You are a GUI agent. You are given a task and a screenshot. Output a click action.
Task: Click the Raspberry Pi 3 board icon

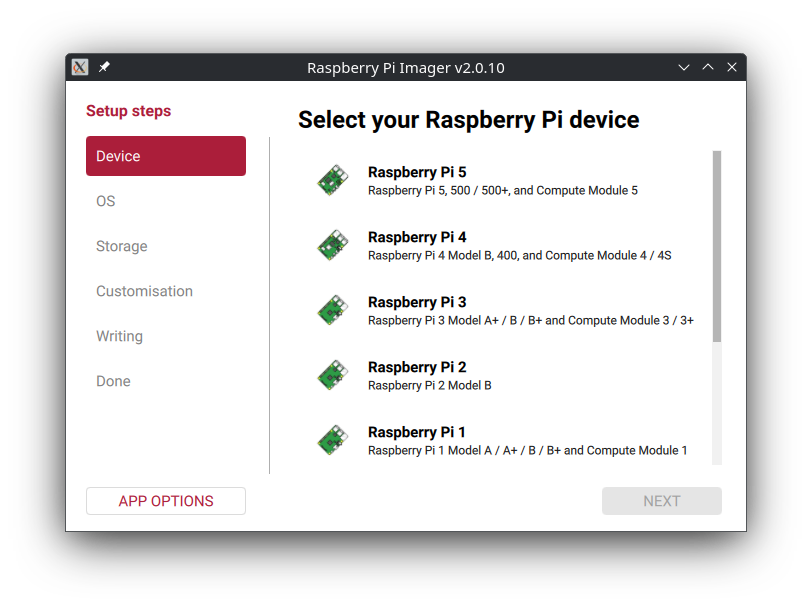(333, 310)
